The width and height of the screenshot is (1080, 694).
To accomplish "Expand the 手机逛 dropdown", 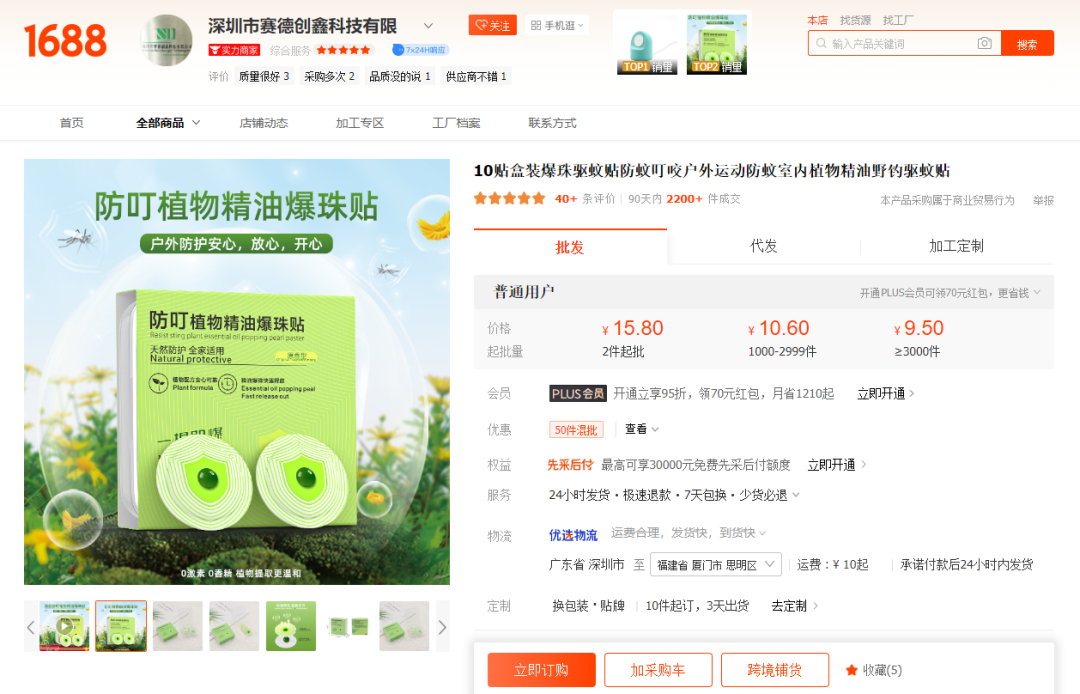I will tap(558, 26).
